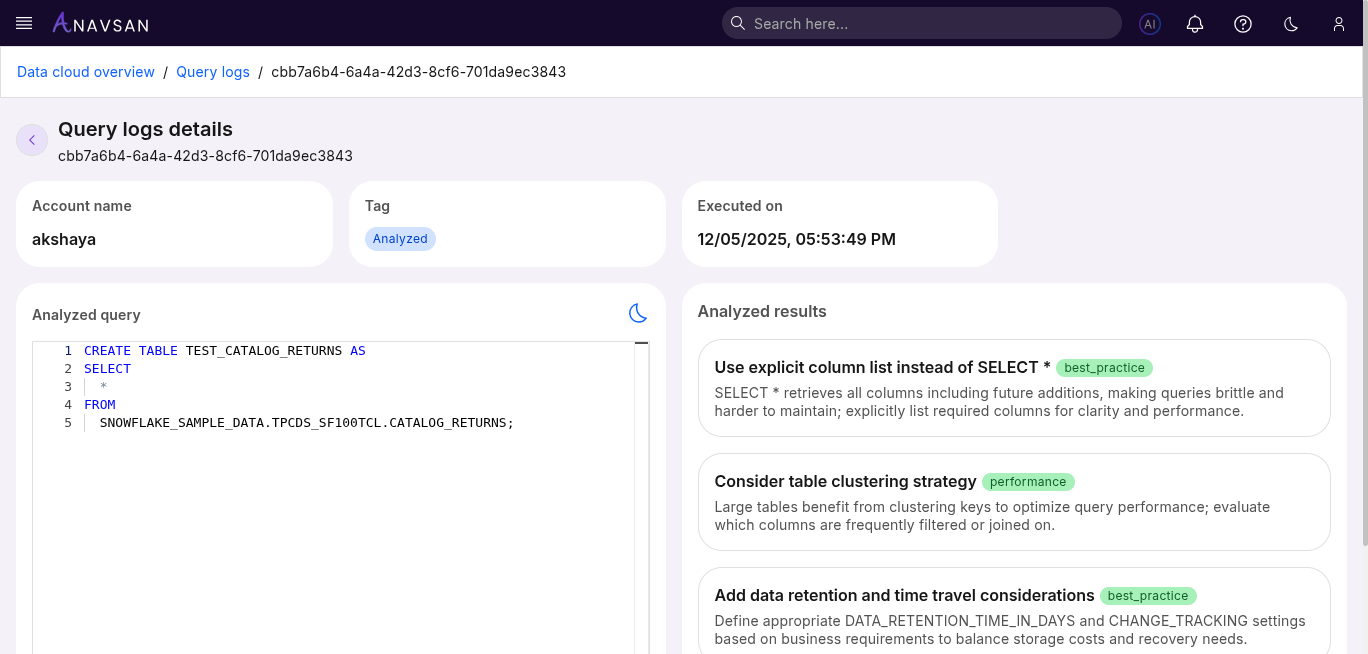Click the Analyzed tag badge
Viewport: 1368px width, 654px height.
tap(400, 239)
